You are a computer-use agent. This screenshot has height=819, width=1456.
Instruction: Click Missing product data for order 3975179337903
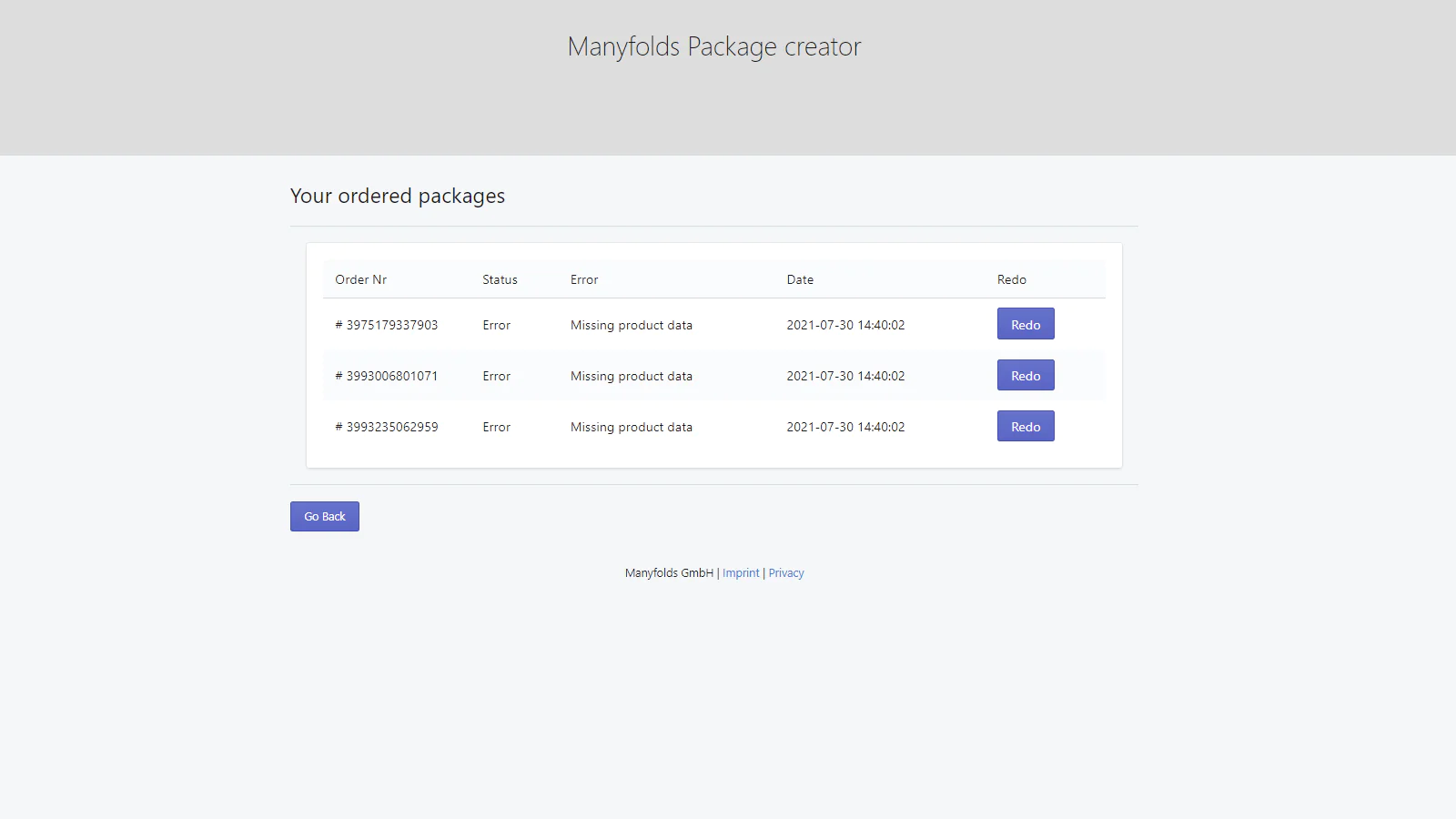point(632,325)
